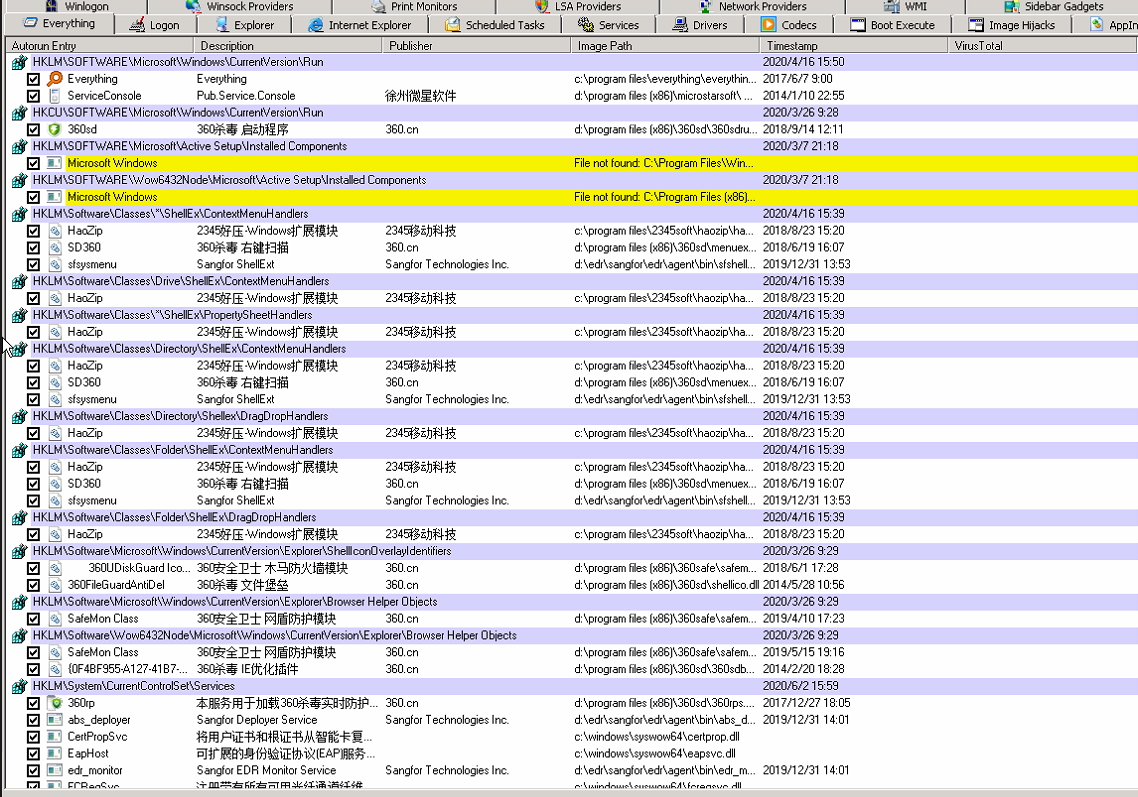Disable the 360UDiskGuard Icon overlay entry
The width and height of the screenshot is (1138, 797).
(x=33, y=568)
